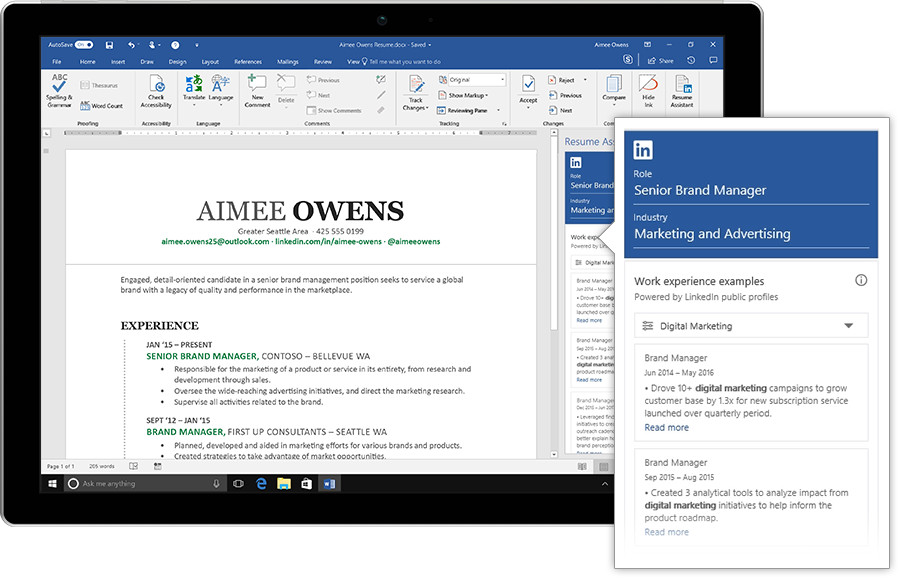Expand the Show Markup menu
Image resolution: width=900 pixels, height=579 pixels.
[x=463, y=95]
